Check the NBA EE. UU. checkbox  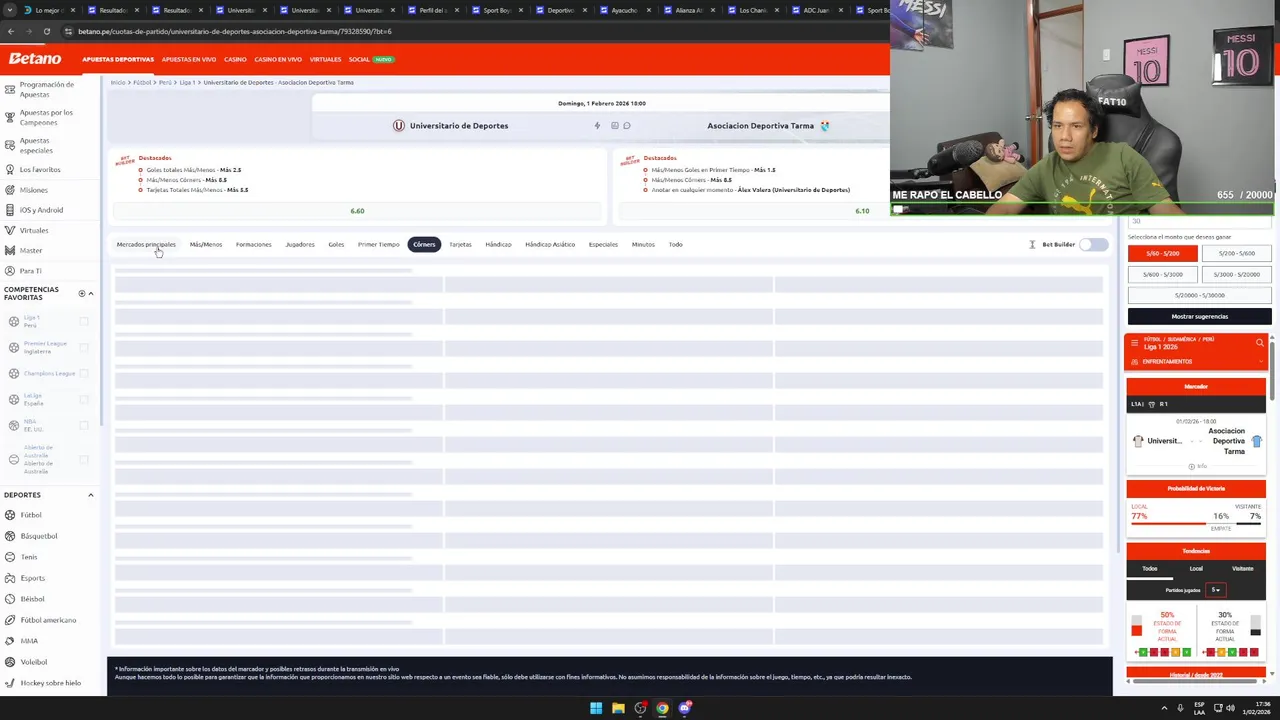[x=84, y=425]
